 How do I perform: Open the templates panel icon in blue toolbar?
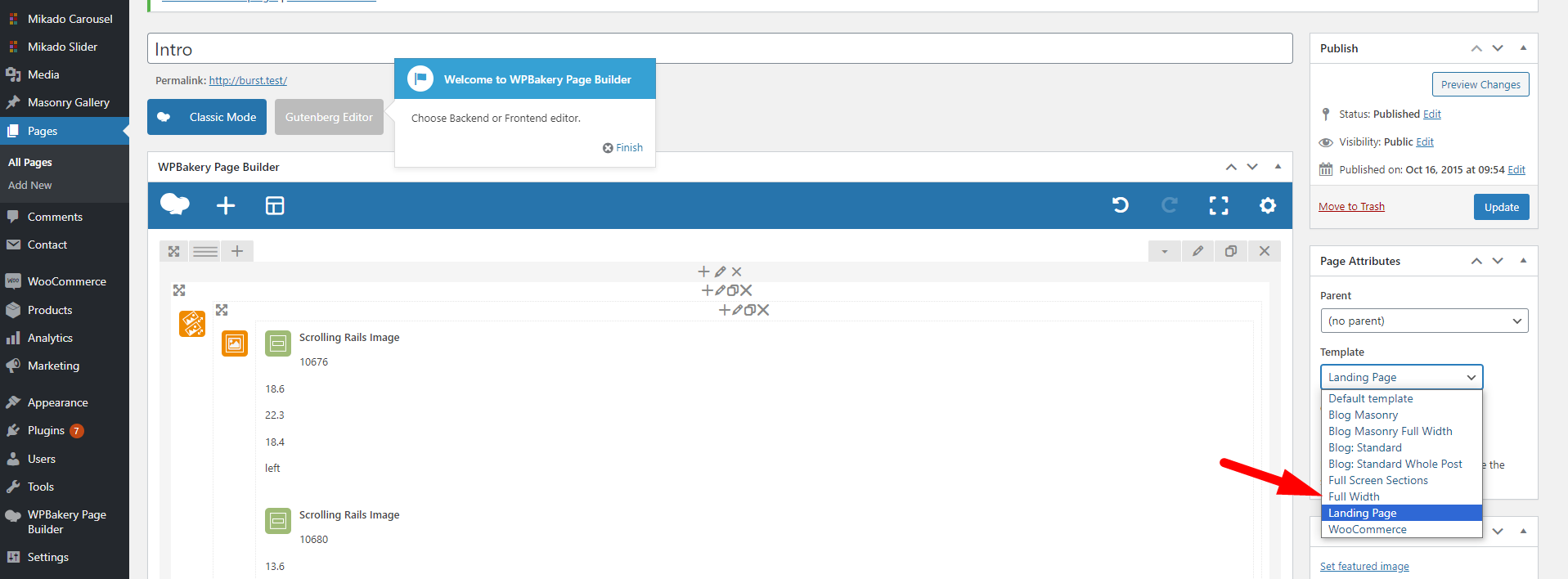pos(275,205)
